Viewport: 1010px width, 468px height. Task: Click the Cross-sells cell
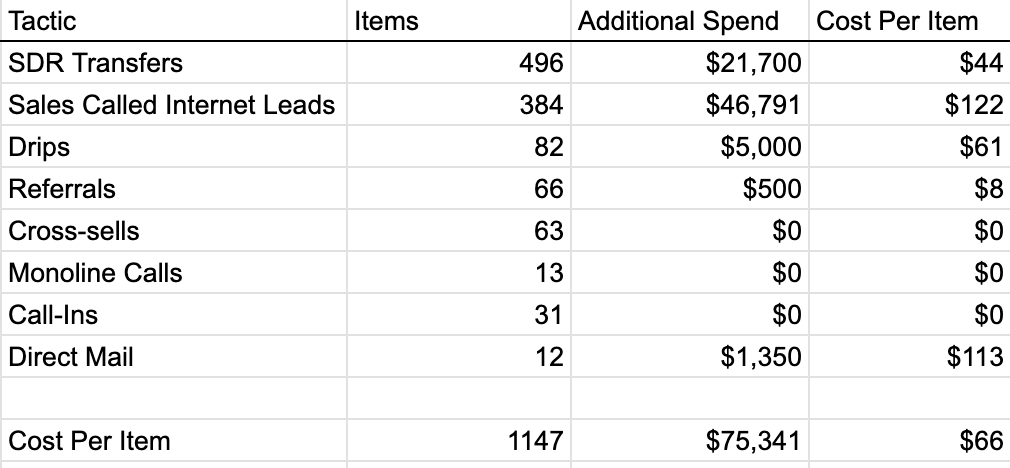point(174,230)
